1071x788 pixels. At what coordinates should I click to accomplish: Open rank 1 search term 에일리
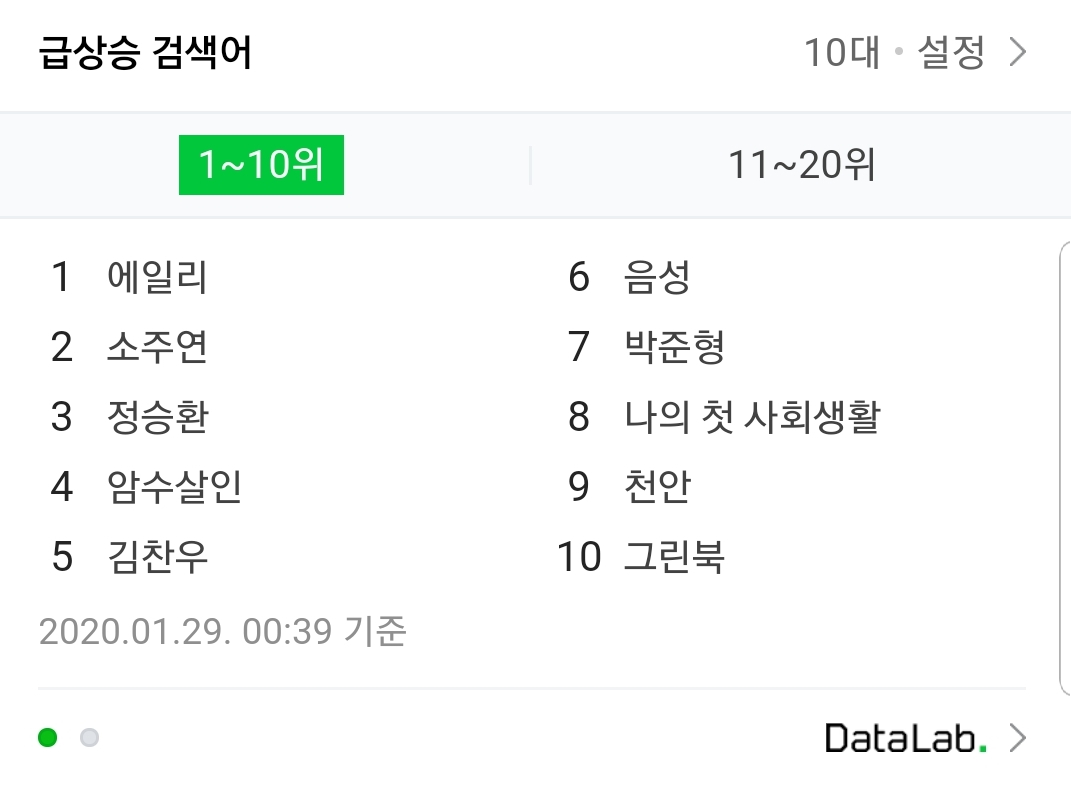click(156, 277)
